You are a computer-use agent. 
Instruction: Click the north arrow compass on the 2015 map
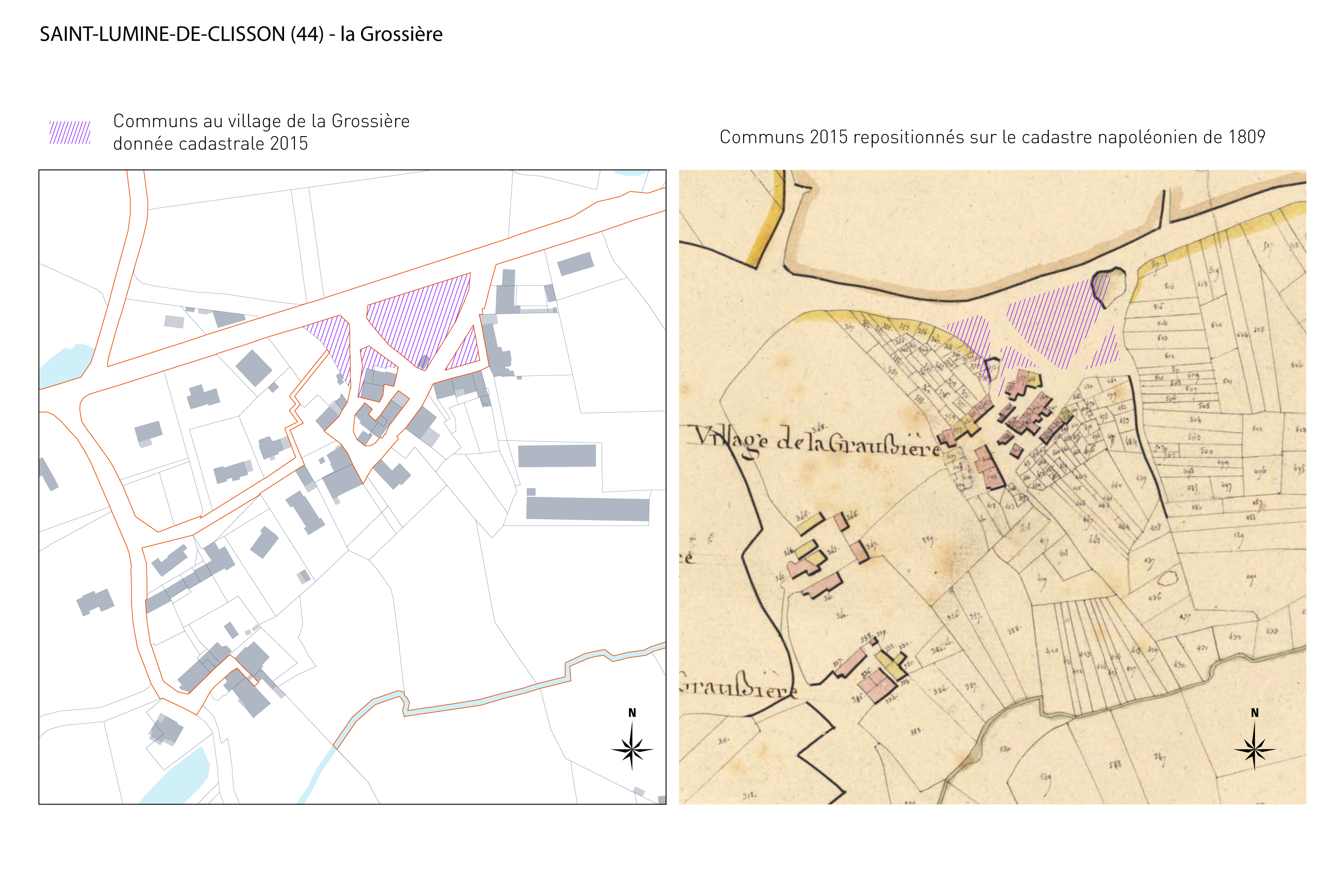pyautogui.click(x=631, y=740)
